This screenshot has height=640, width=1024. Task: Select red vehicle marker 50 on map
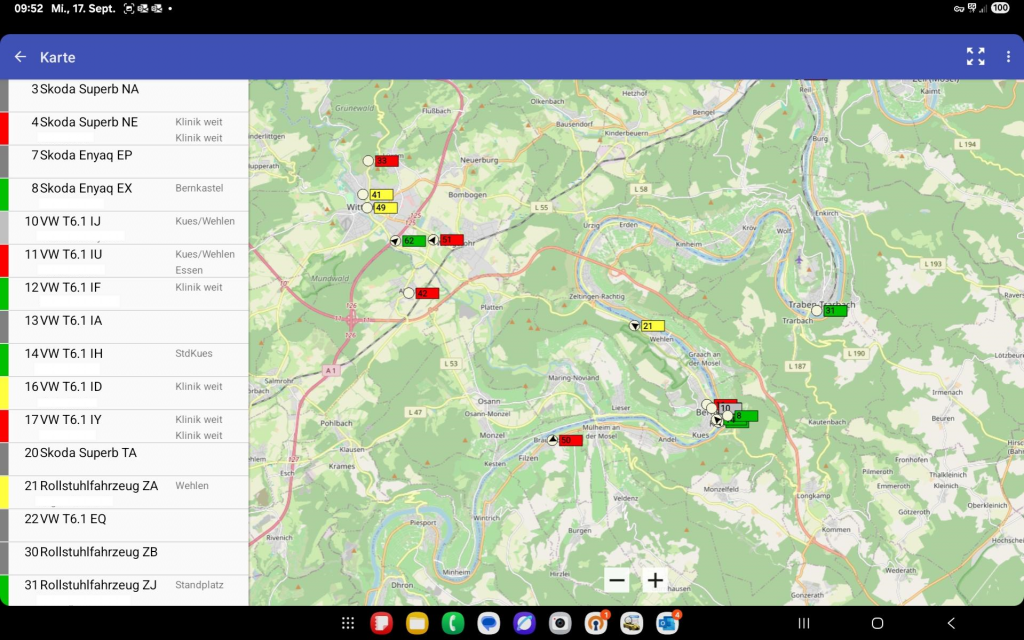pyautogui.click(x=570, y=440)
